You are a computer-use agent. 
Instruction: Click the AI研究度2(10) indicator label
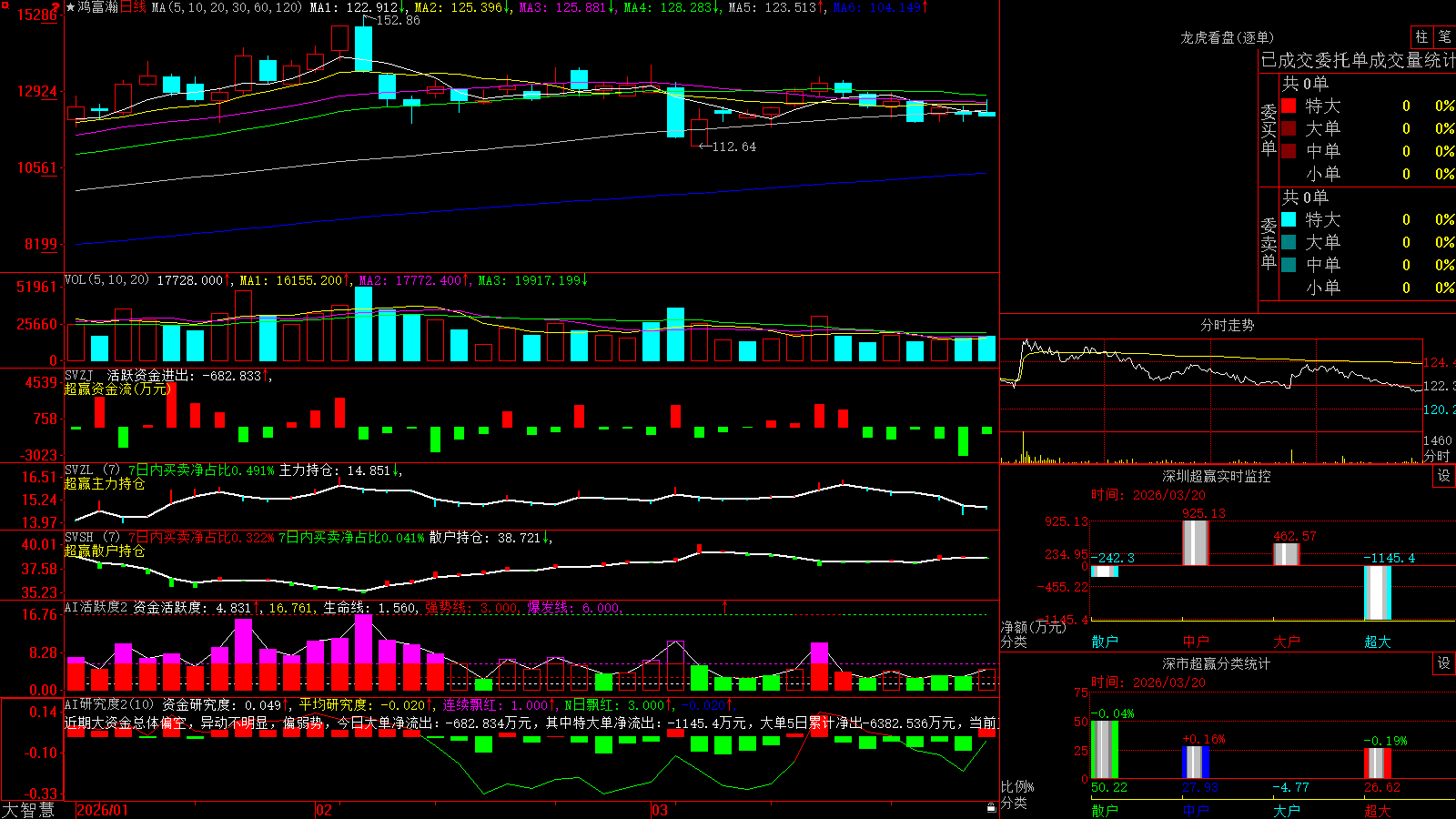pyautogui.click(x=109, y=704)
